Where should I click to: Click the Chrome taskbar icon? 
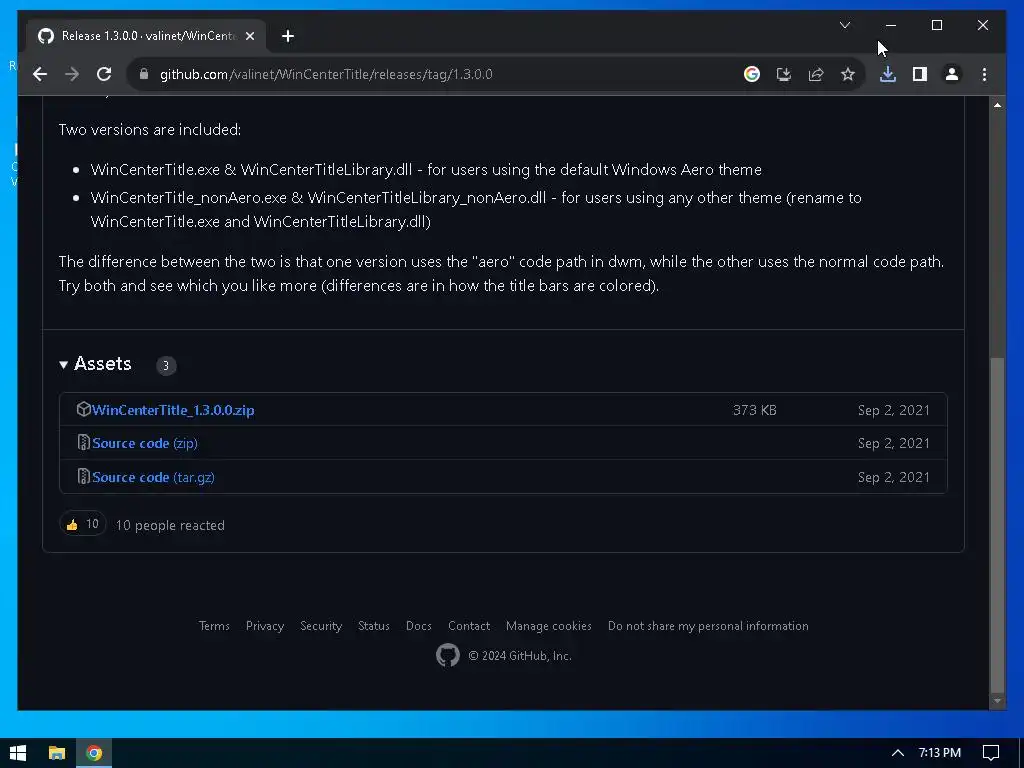[94, 753]
